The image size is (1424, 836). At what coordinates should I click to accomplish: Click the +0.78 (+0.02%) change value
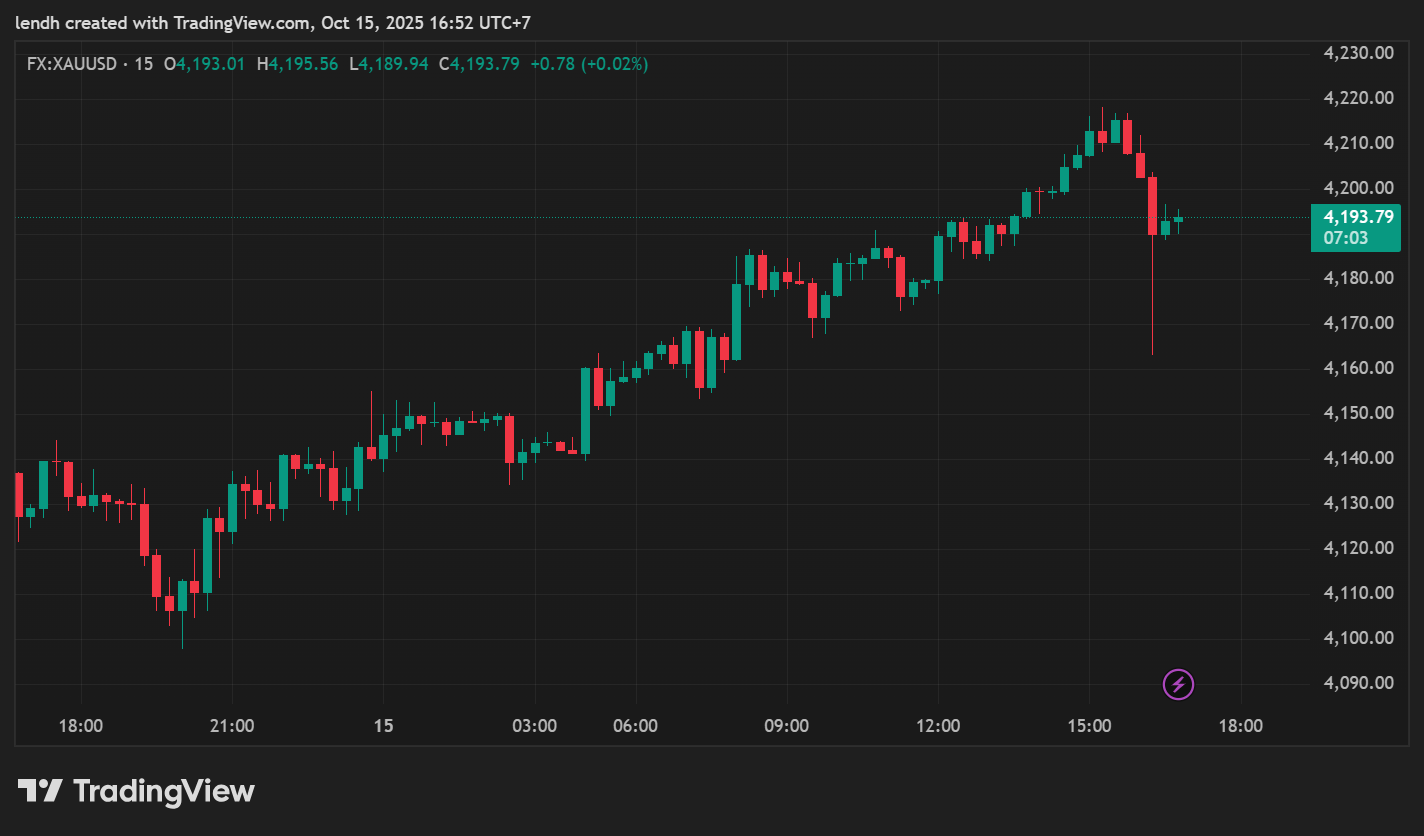(x=588, y=64)
